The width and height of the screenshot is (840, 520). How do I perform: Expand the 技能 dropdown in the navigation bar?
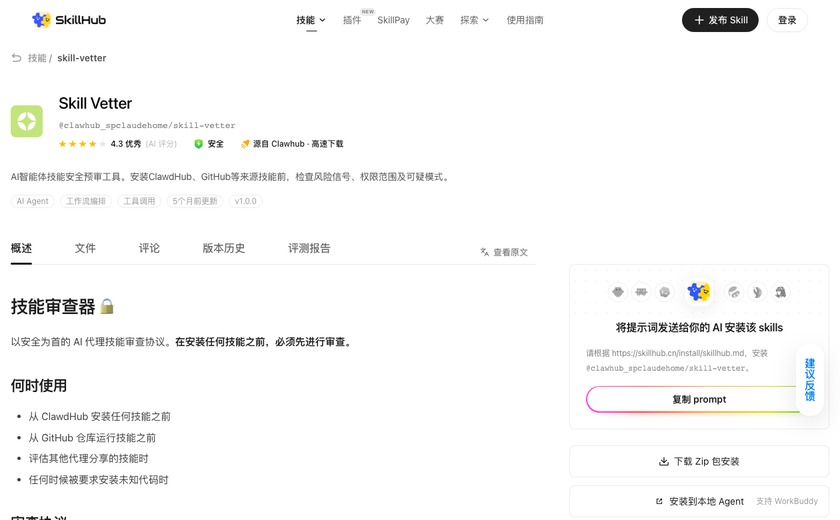(311, 20)
